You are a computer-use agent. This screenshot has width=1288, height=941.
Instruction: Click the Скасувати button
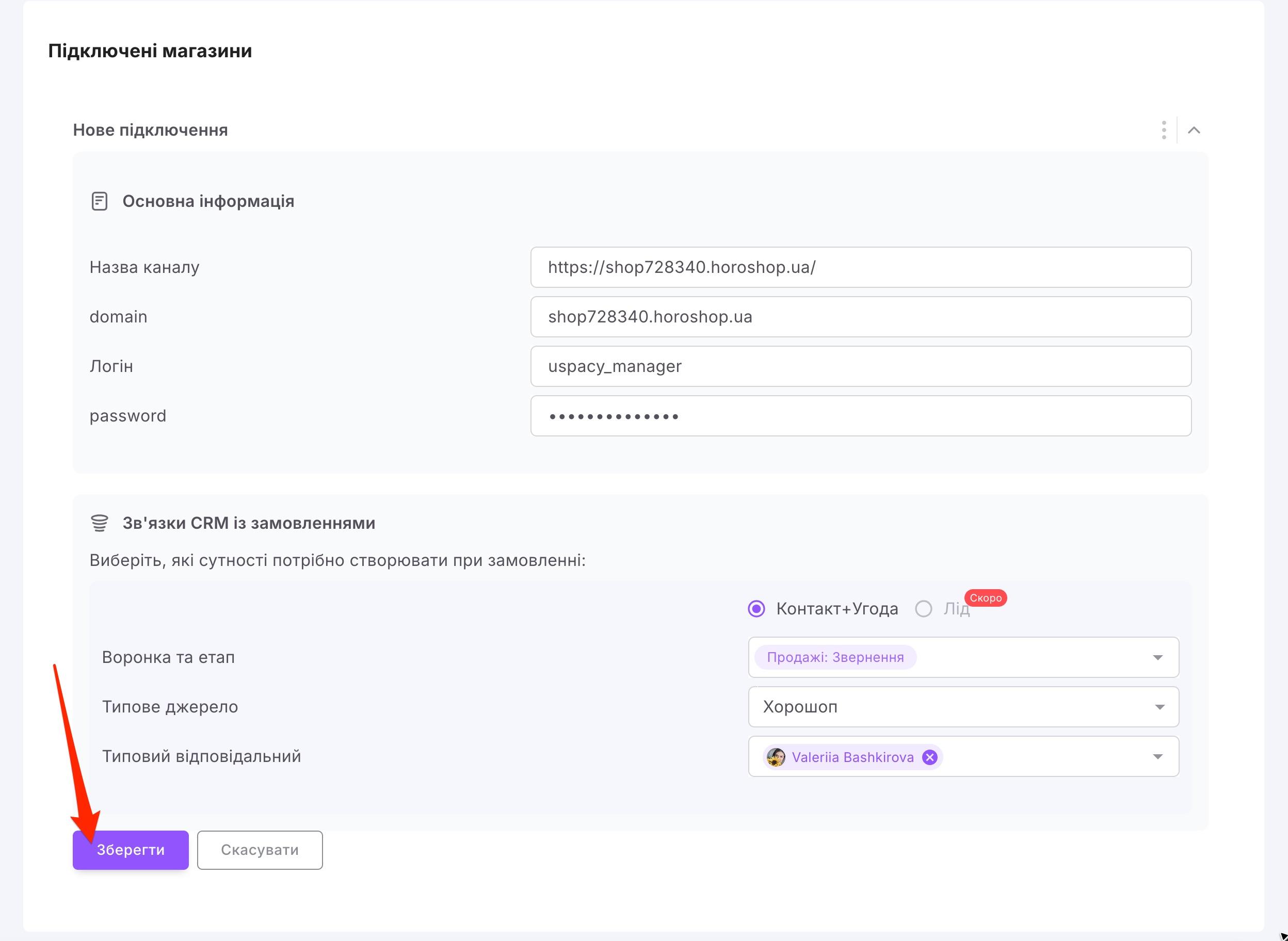point(260,850)
